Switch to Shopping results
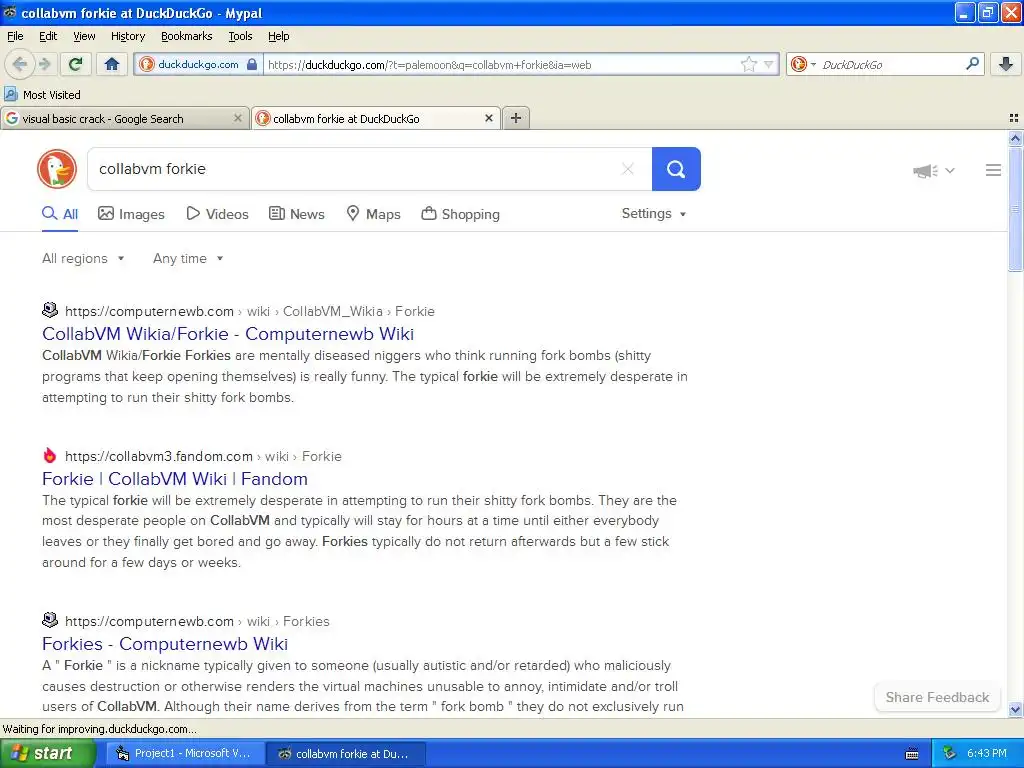Screen dimensions: 1024x768 [x=460, y=214]
